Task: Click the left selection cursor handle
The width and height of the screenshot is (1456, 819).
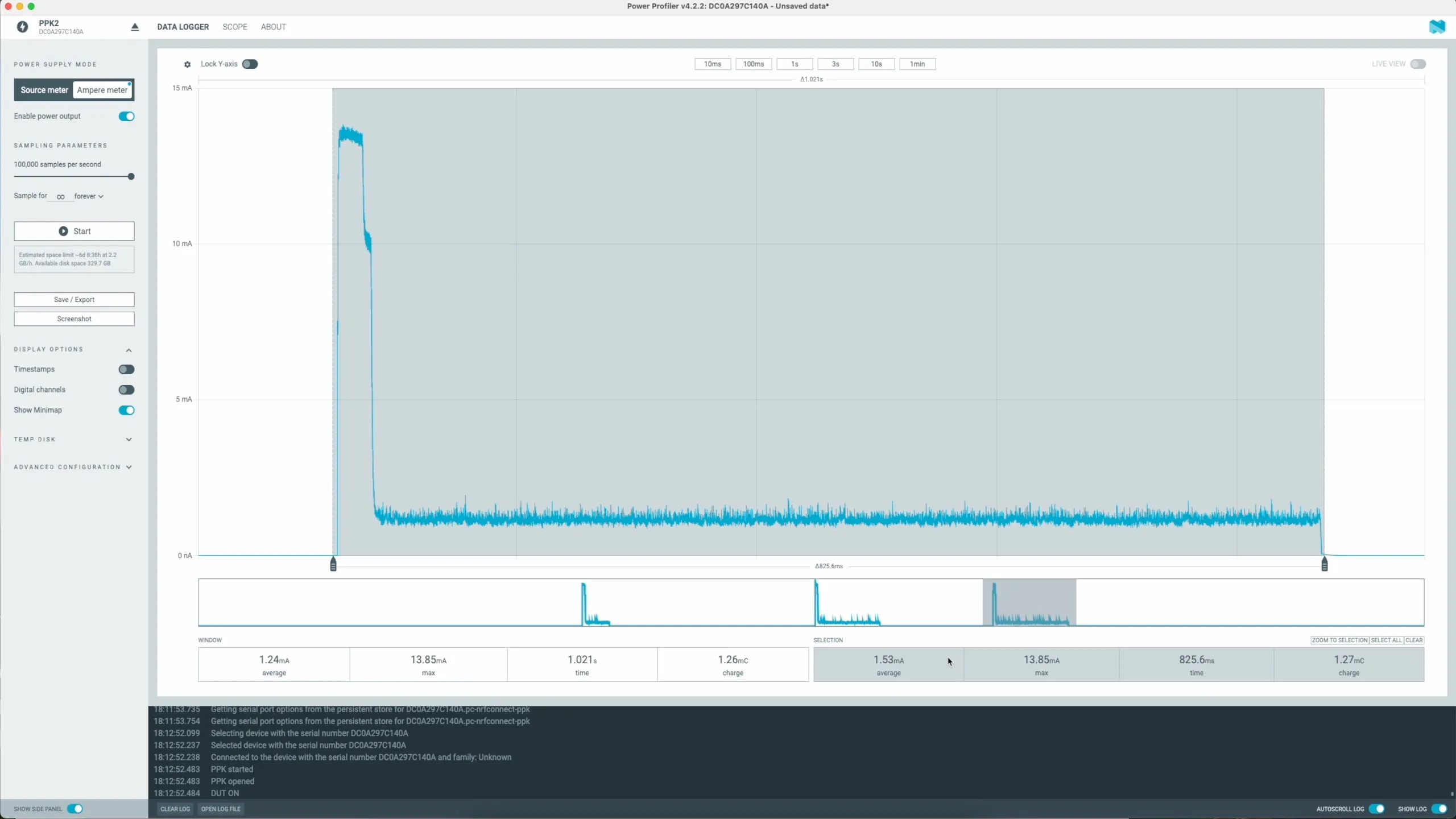Action: click(333, 564)
